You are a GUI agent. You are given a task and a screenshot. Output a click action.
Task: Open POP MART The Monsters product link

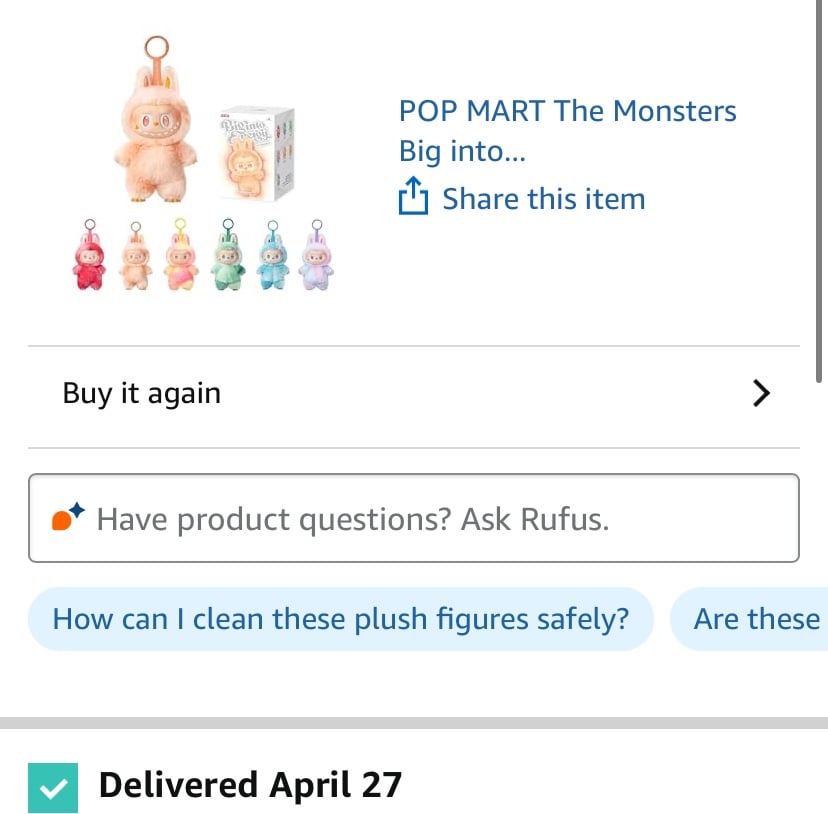[567, 131]
